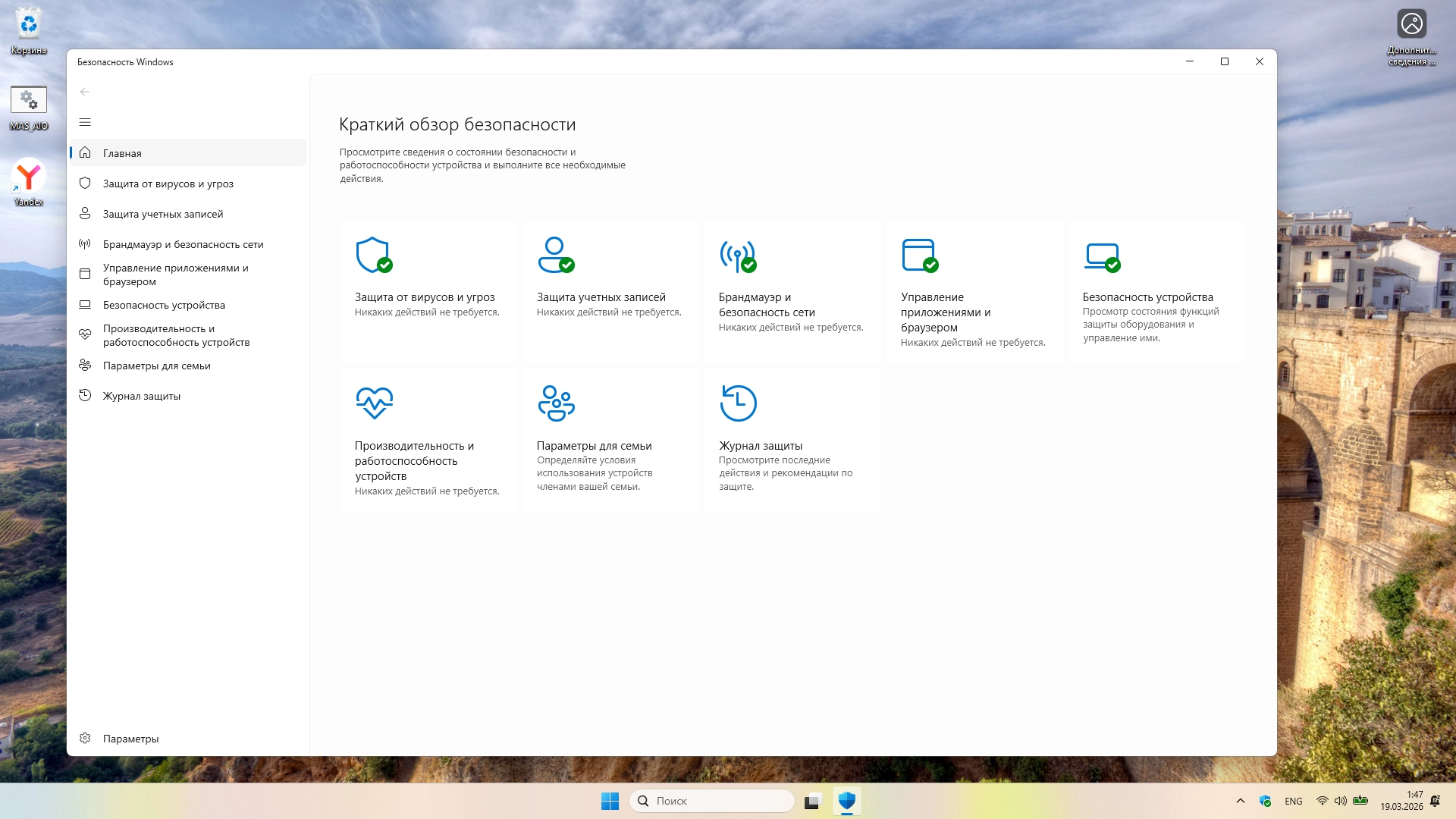Screen dimensions: 1456x819
Task: Click the ENG language indicator in the system tray
Action: [x=1293, y=801]
